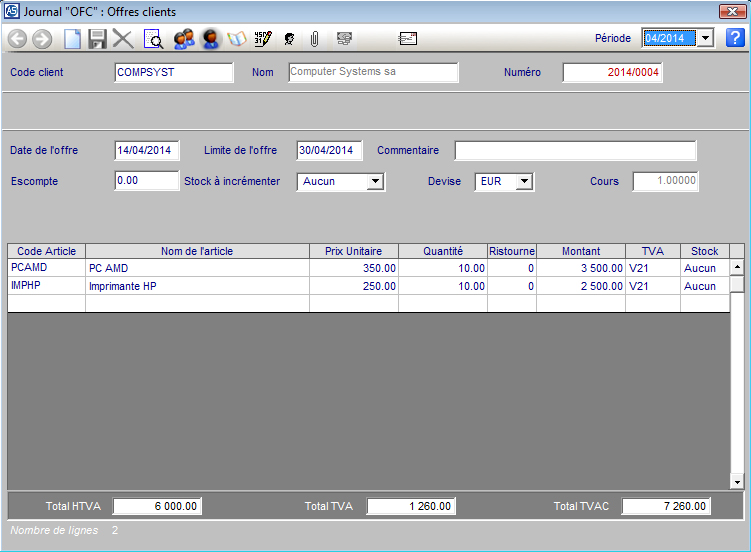Create a new document with blank page icon

(72, 39)
